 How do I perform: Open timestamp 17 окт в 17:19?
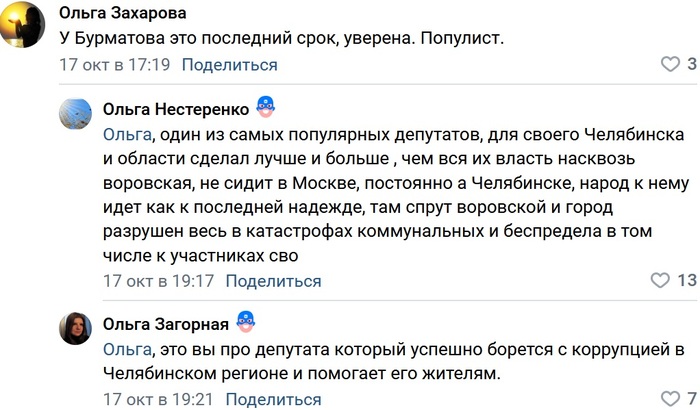115,65
